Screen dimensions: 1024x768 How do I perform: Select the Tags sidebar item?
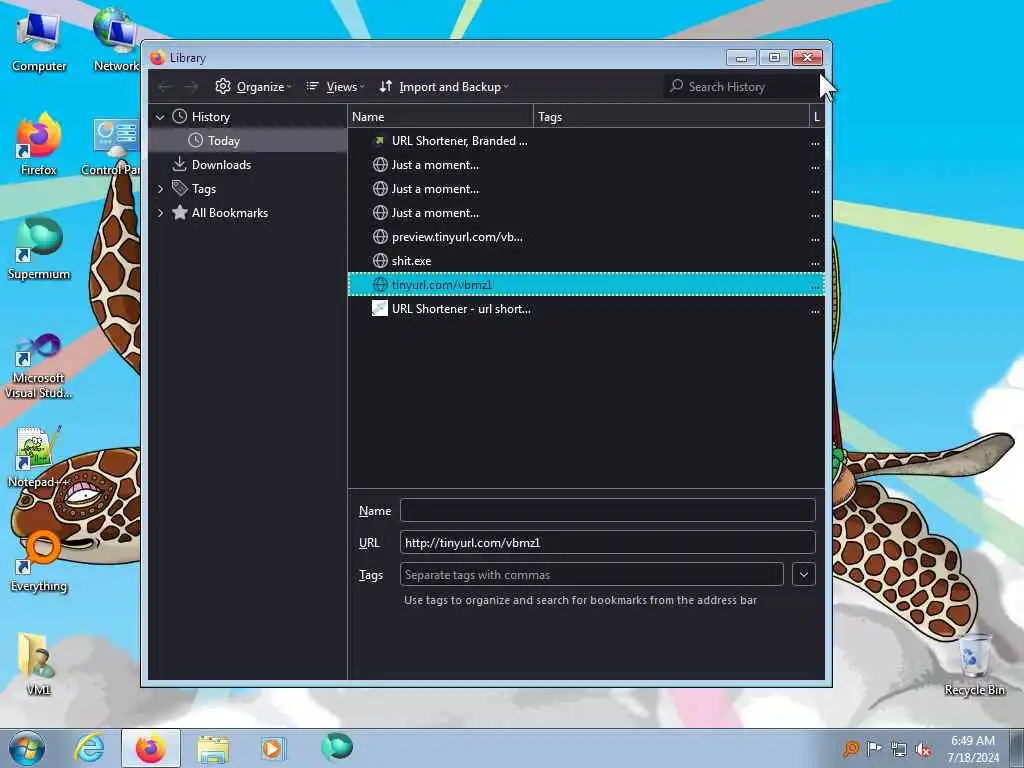point(248,189)
